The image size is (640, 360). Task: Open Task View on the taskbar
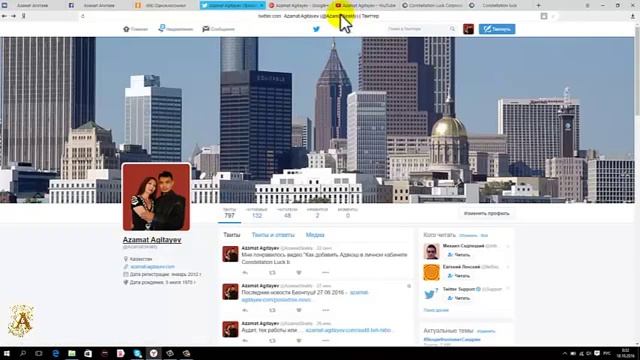pos(39,353)
